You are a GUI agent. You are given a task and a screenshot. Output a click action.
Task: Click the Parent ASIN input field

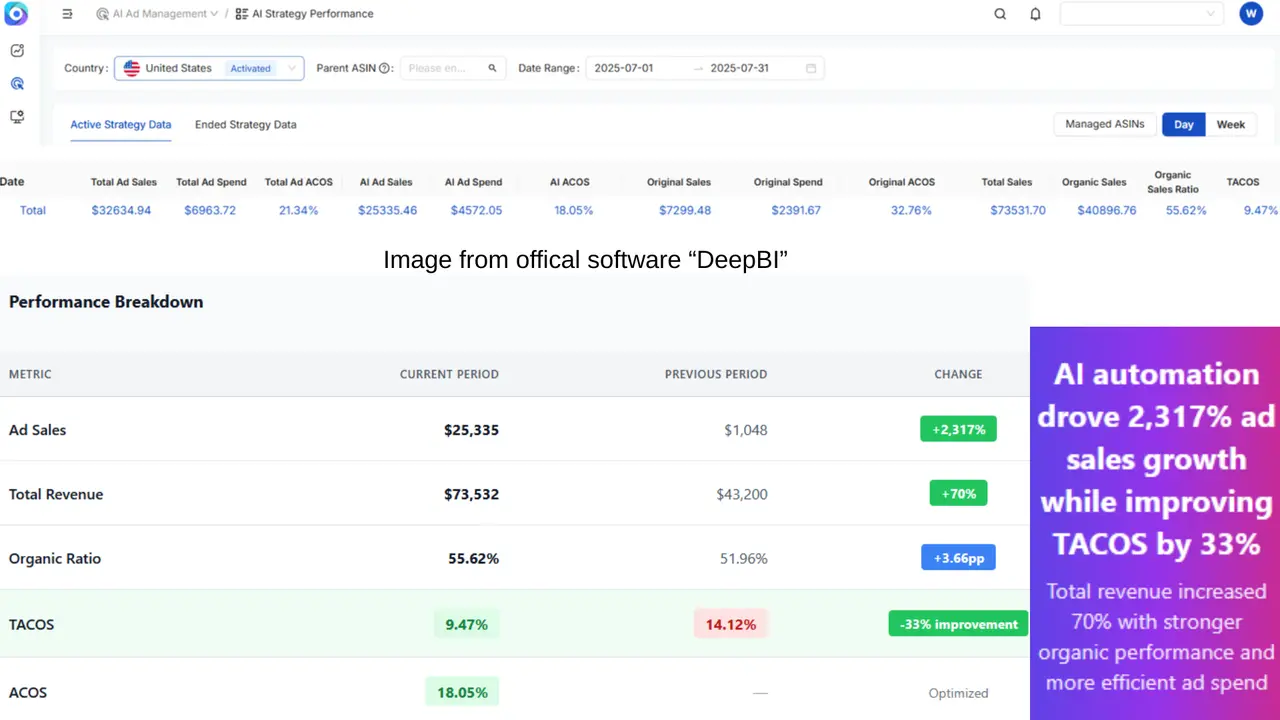pos(440,68)
